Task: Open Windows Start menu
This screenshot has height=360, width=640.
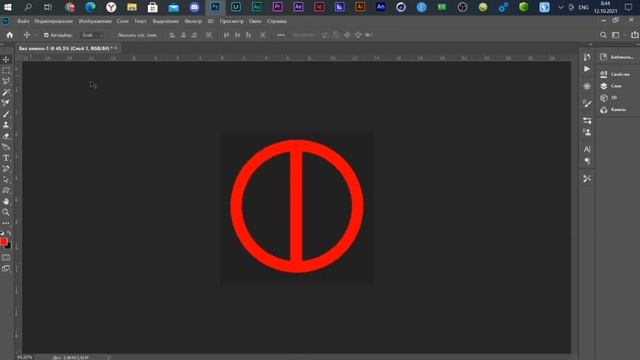Action: [x=8, y=7]
